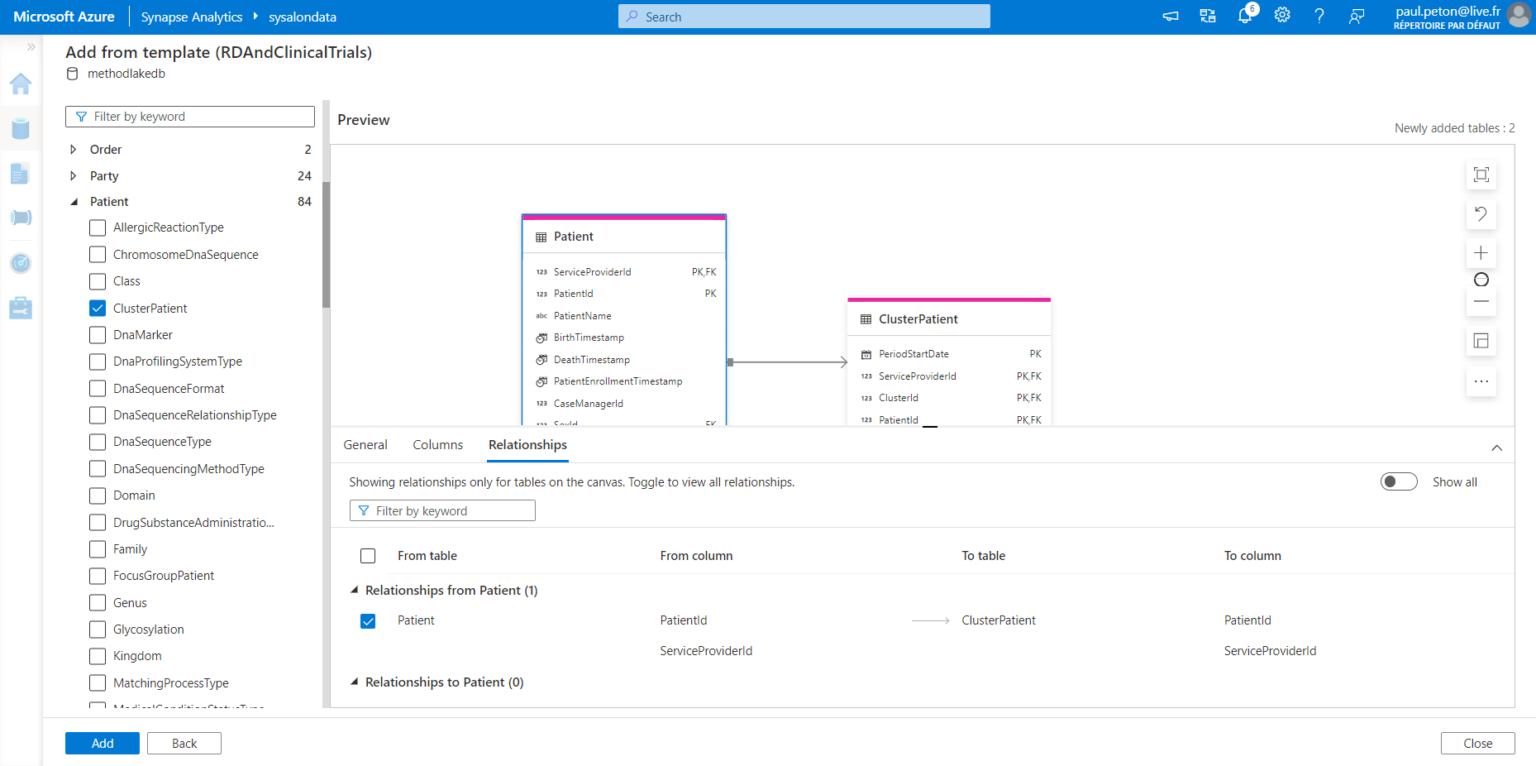Open Azure notifications bell showing 6 alerts

[1245, 15]
